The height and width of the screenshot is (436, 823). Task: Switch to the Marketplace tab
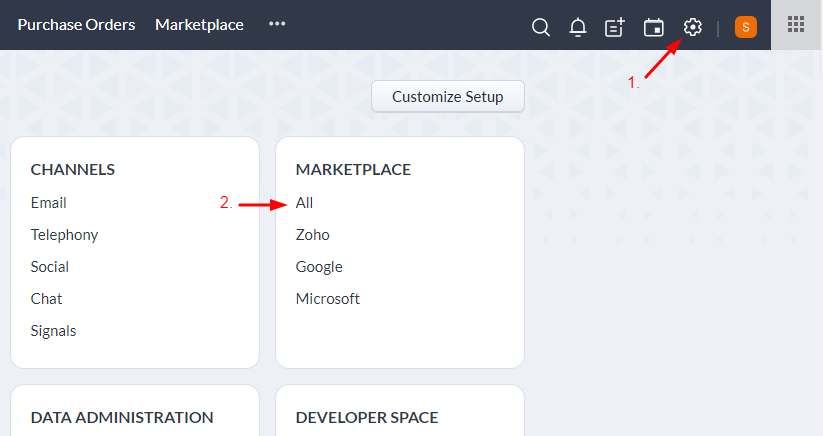[199, 25]
